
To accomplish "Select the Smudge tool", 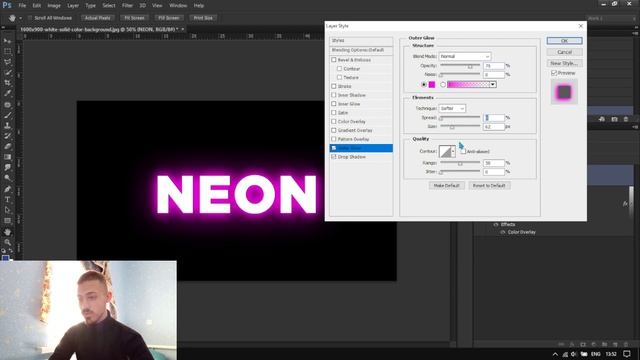I will click(x=7, y=168).
